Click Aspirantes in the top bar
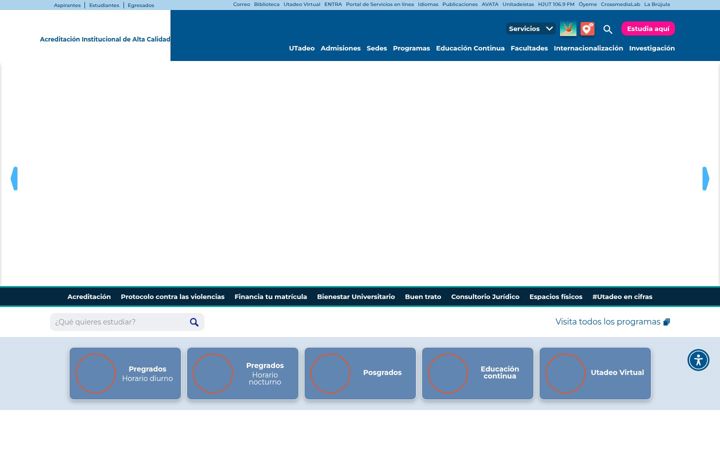 67,6
